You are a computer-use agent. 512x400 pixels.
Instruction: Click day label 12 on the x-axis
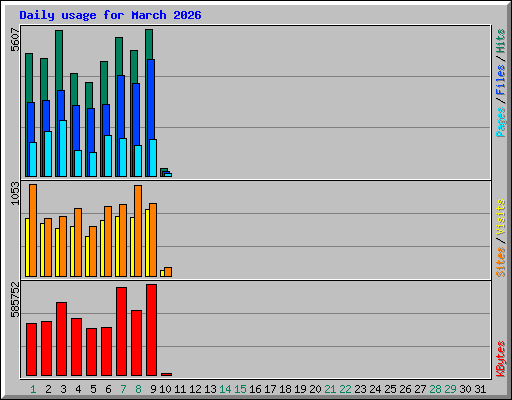coord(195,389)
